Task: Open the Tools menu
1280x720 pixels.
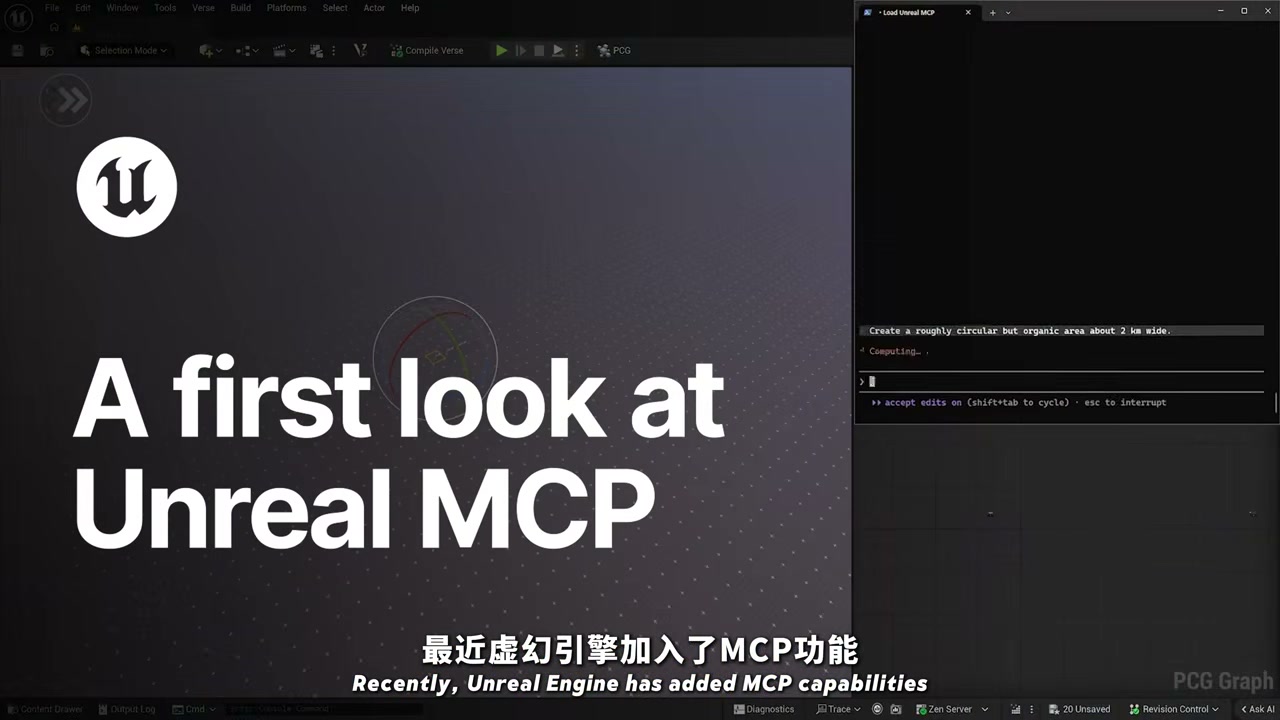Action: pos(165,8)
